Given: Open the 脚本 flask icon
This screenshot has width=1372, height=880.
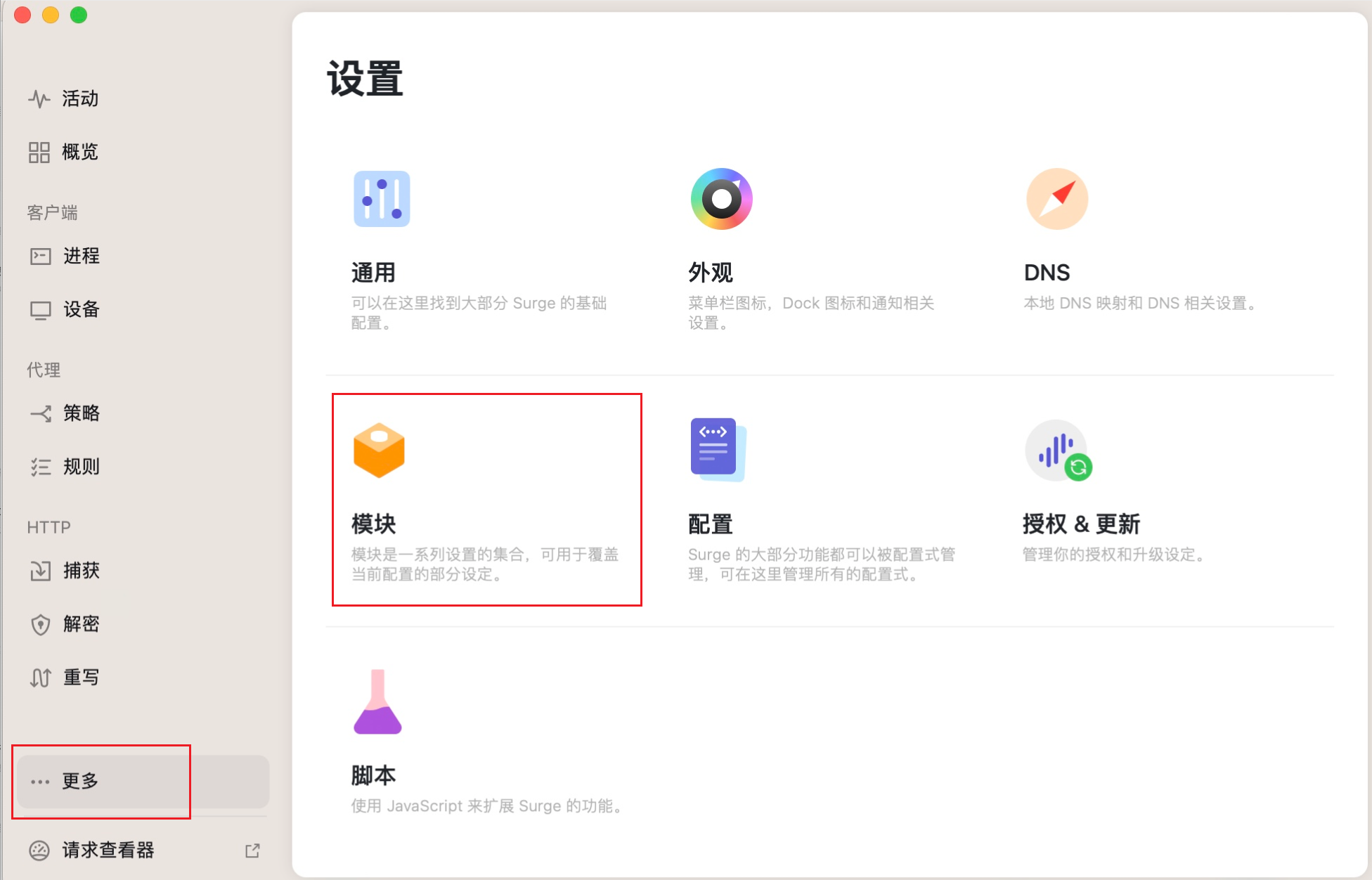Looking at the screenshot, I should pos(377,702).
